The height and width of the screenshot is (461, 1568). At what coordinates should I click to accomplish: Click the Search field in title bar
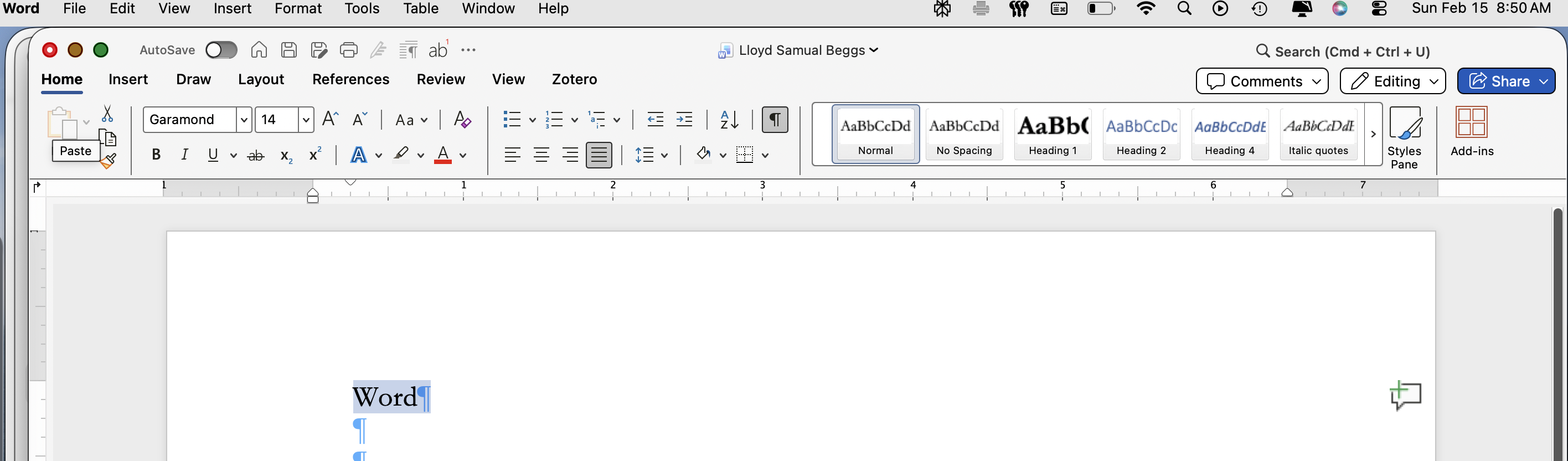pos(1343,52)
